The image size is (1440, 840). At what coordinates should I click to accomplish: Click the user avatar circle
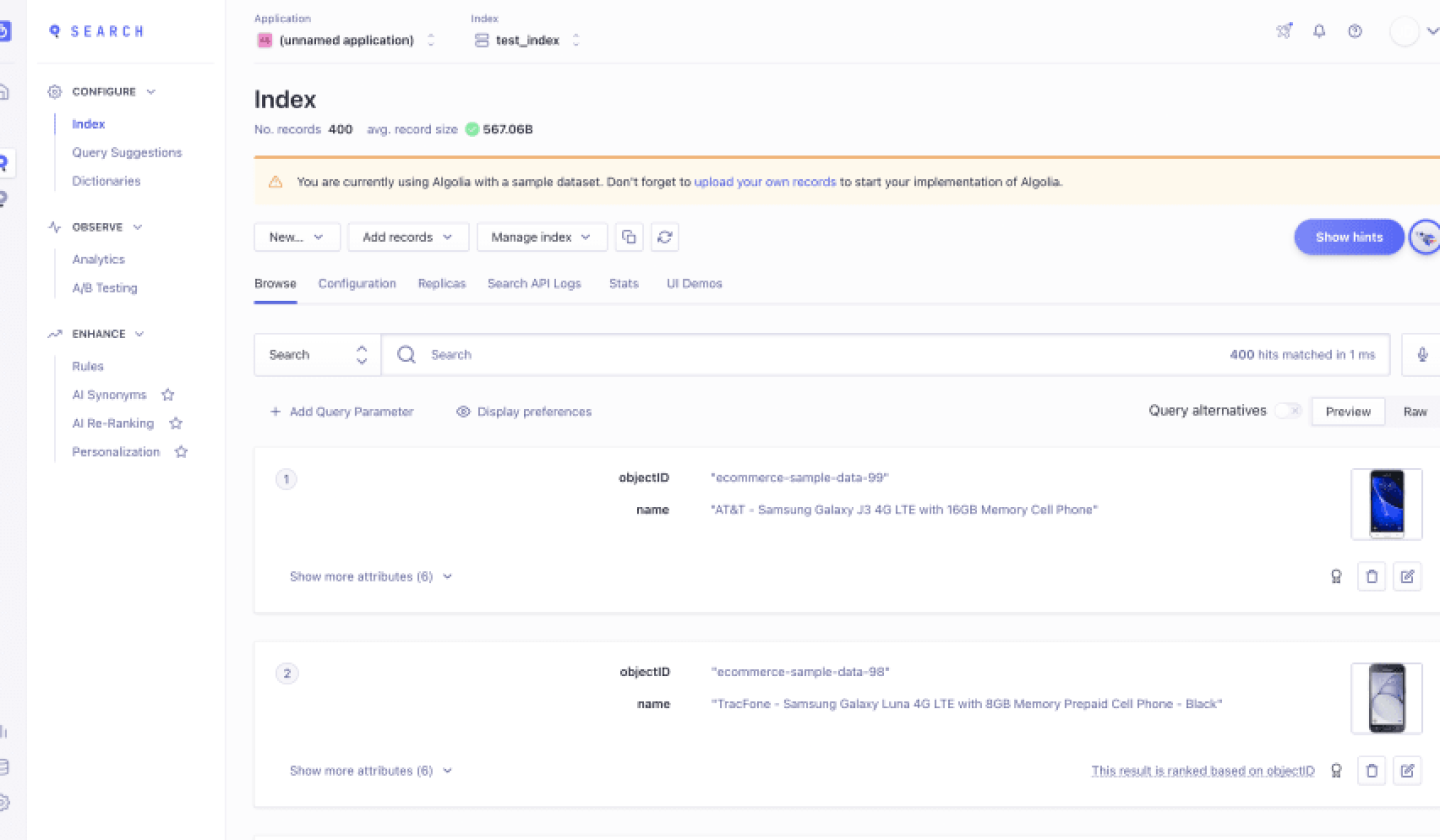(x=1405, y=31)
